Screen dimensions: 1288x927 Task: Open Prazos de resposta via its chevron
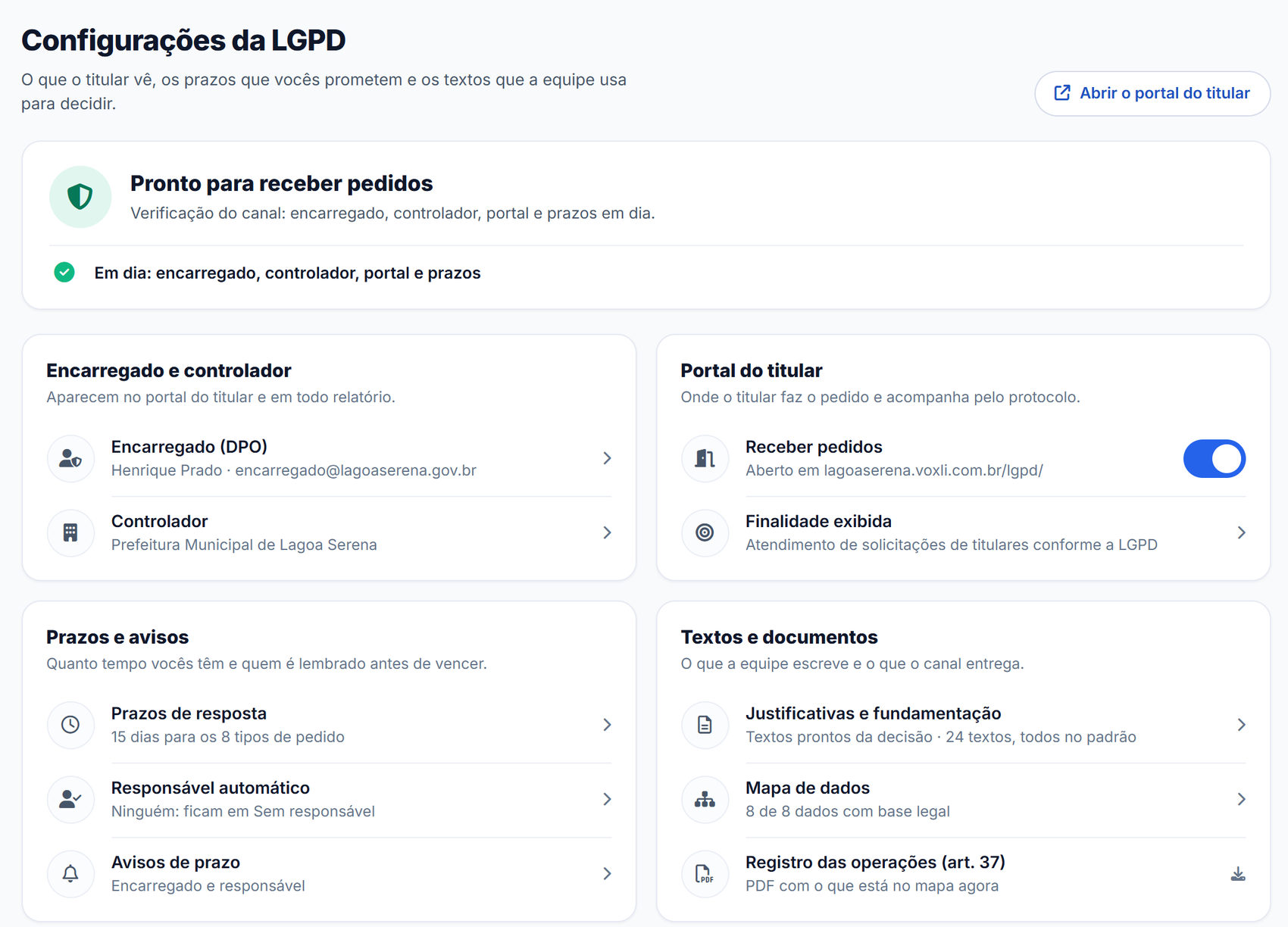click(x=607, y=725)
